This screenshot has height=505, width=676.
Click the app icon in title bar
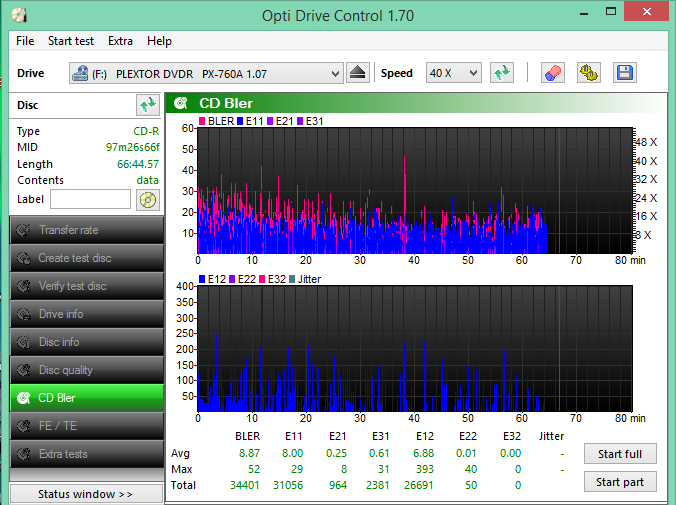(x=19, y=15)
